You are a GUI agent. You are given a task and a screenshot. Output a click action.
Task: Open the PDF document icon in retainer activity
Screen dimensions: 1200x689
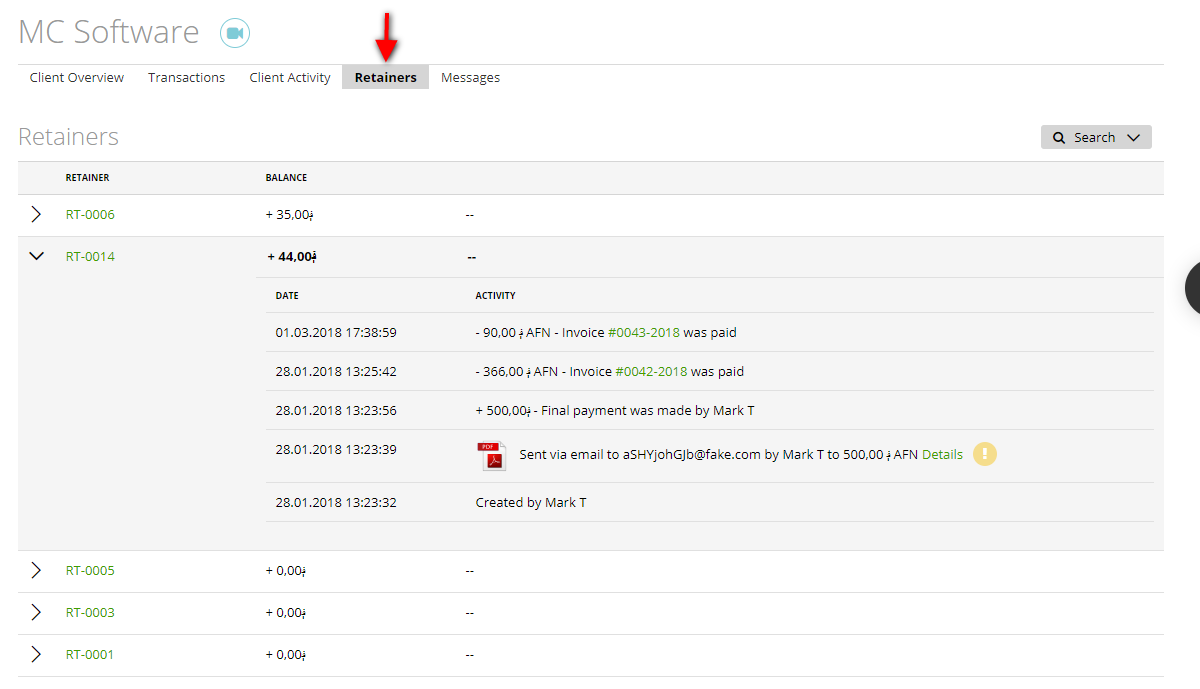click(x=491, y=454)
